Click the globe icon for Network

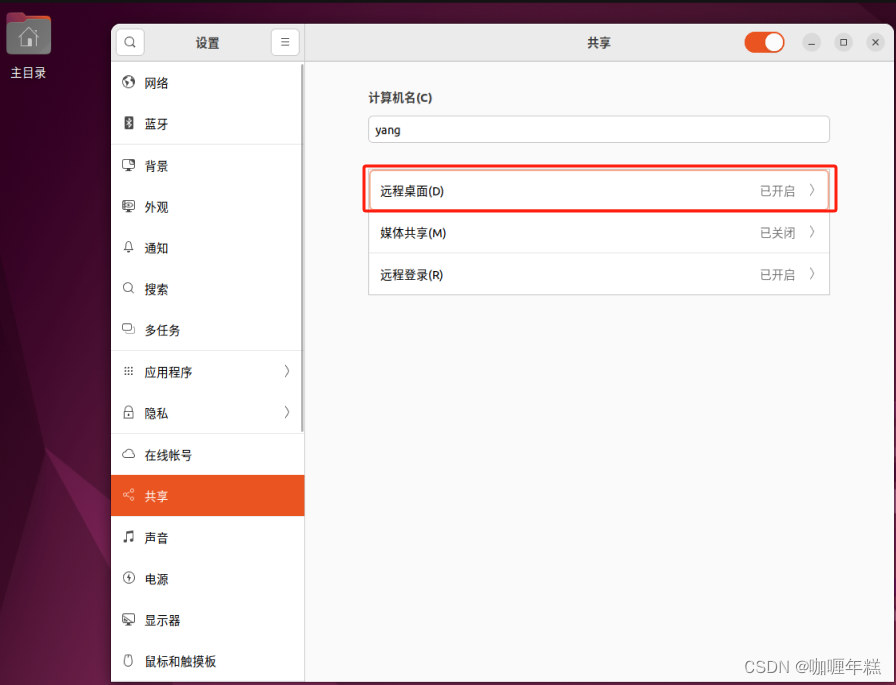(129, 82)
